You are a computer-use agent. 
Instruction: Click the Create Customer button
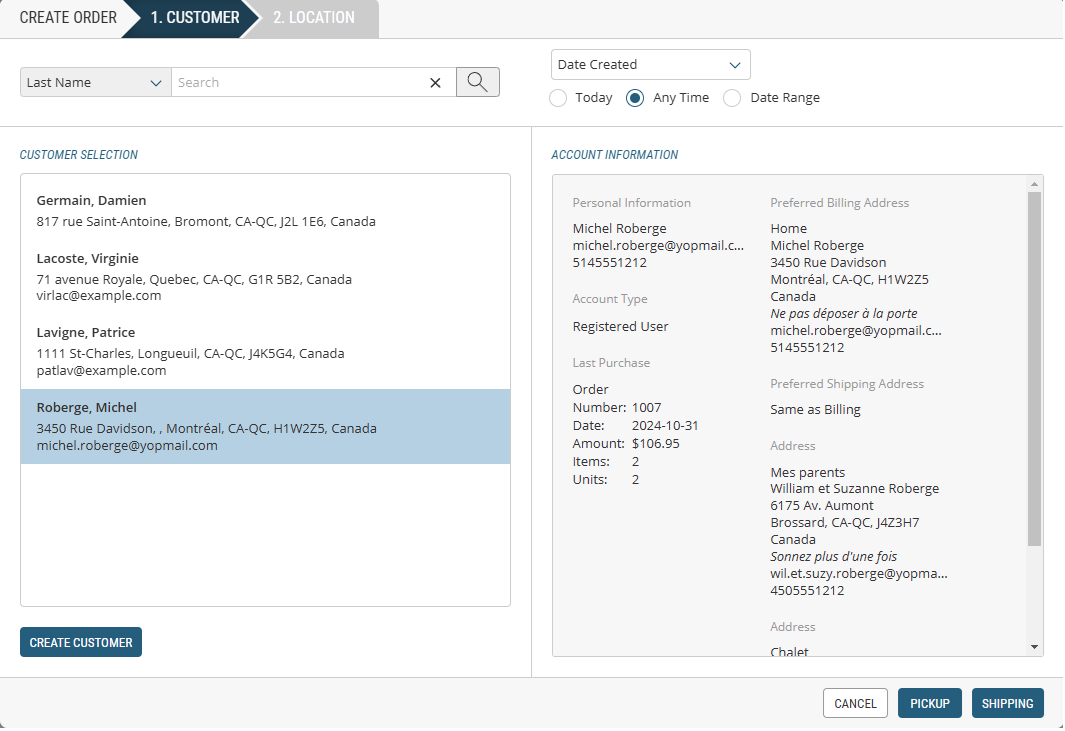pos(81,642)
